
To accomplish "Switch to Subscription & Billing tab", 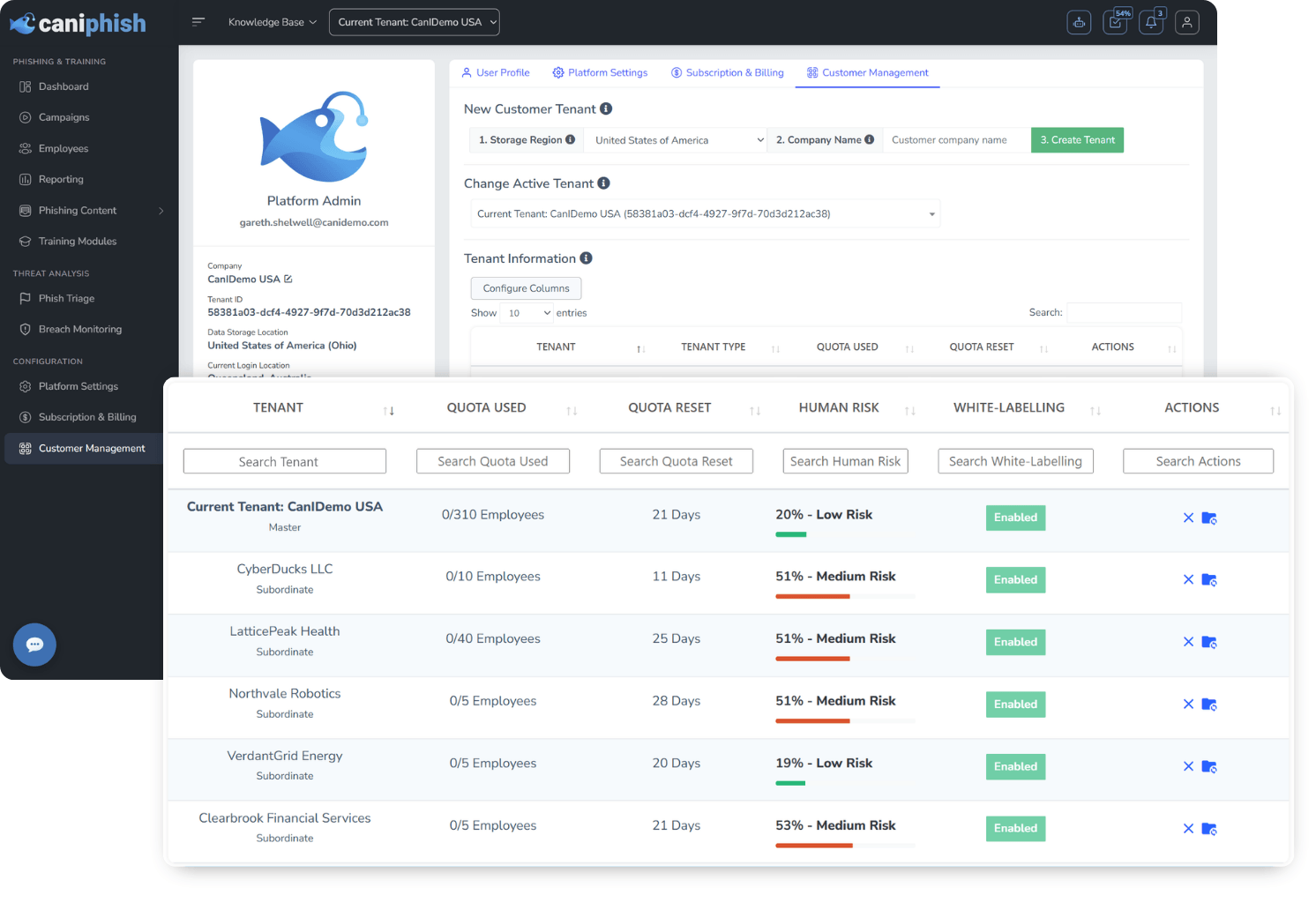I will click(x=728, y=73).
